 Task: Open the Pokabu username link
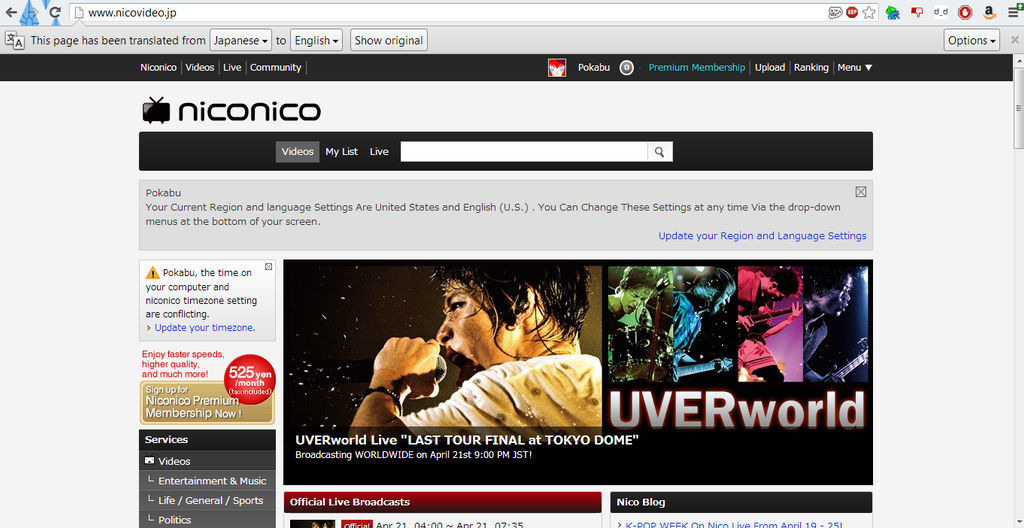pos(594,67)
